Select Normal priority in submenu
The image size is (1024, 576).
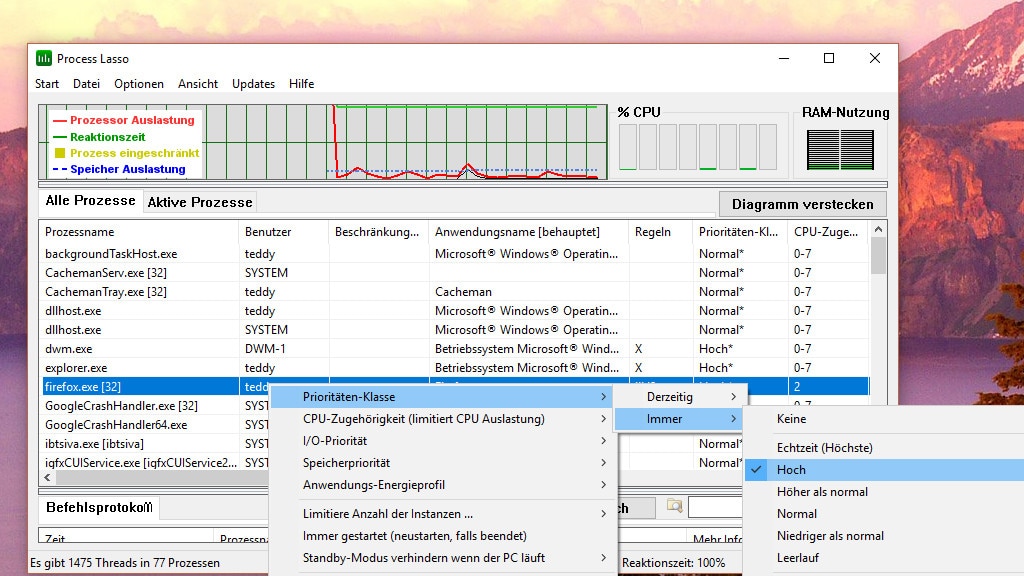pos(884,513)
